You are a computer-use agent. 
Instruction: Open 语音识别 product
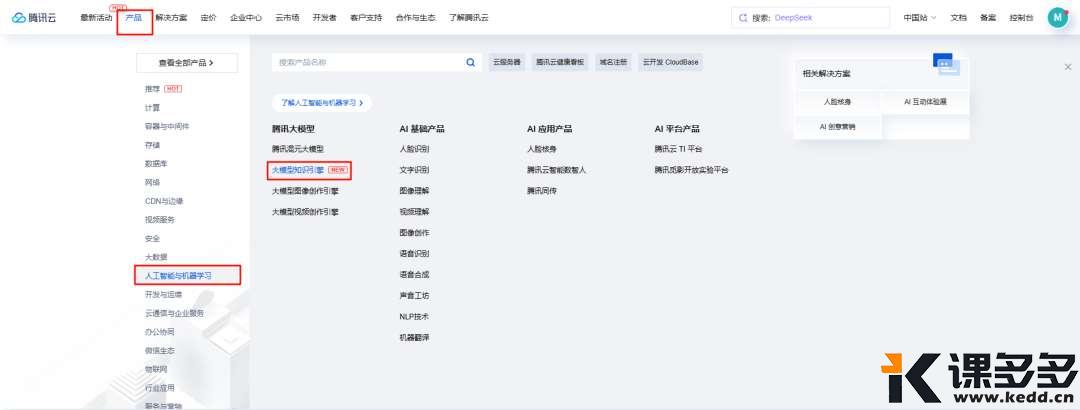click(414, 254)
